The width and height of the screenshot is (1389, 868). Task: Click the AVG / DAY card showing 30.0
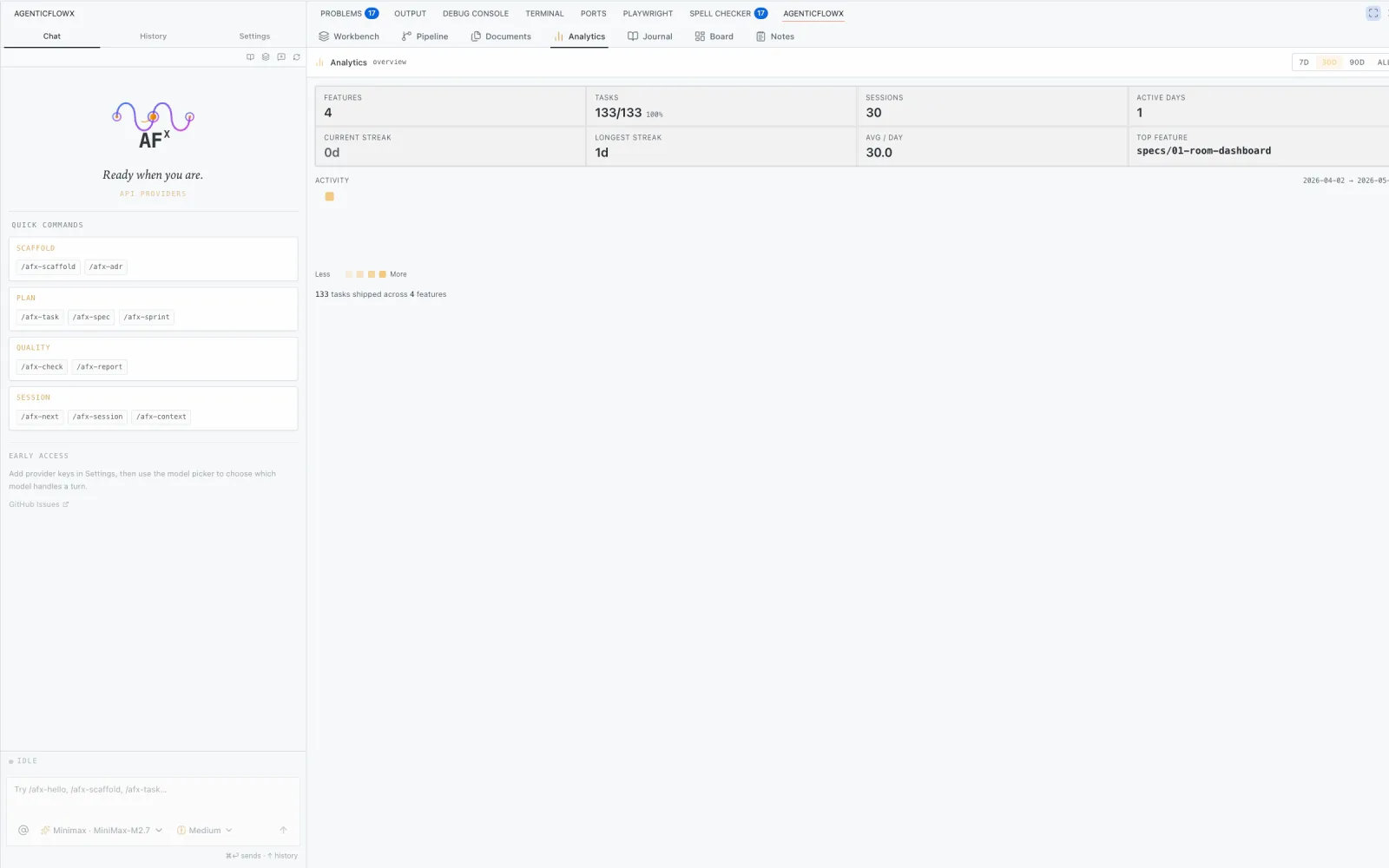[992, 146]
